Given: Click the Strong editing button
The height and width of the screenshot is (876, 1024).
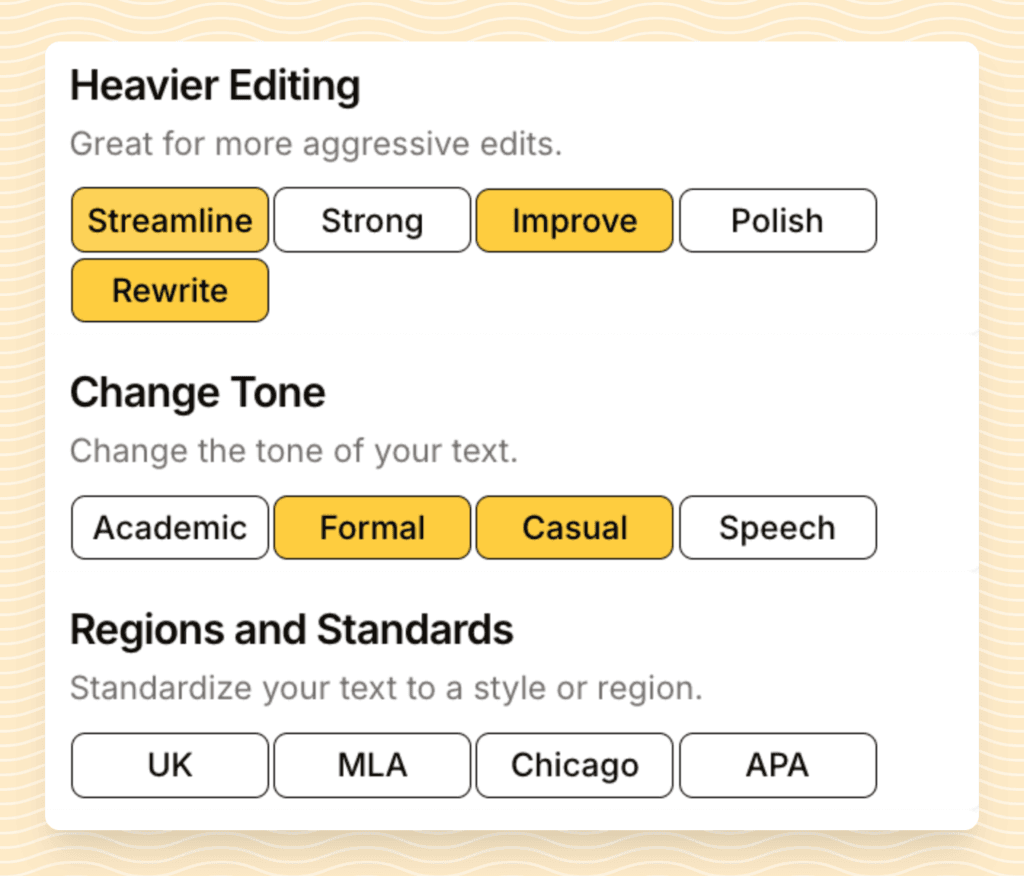Looking at the screenshot, I should click(x=371, y=220).
